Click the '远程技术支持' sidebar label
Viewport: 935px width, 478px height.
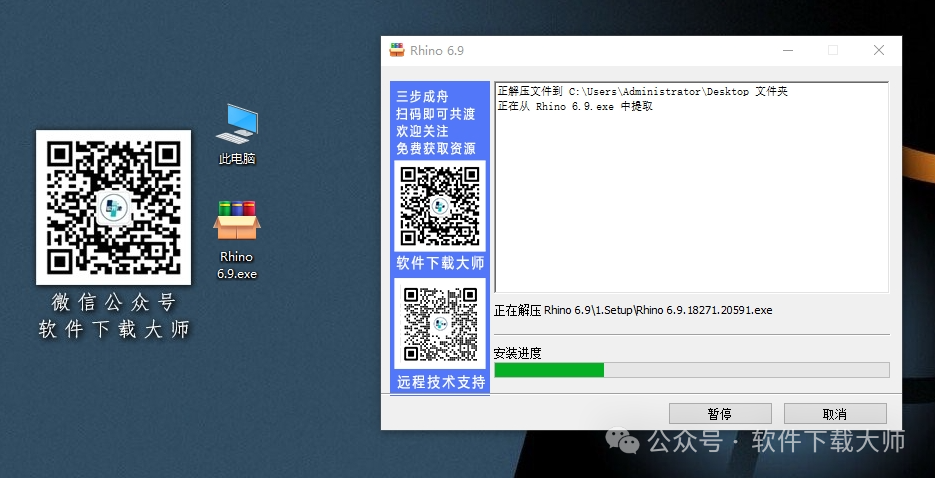441,382
